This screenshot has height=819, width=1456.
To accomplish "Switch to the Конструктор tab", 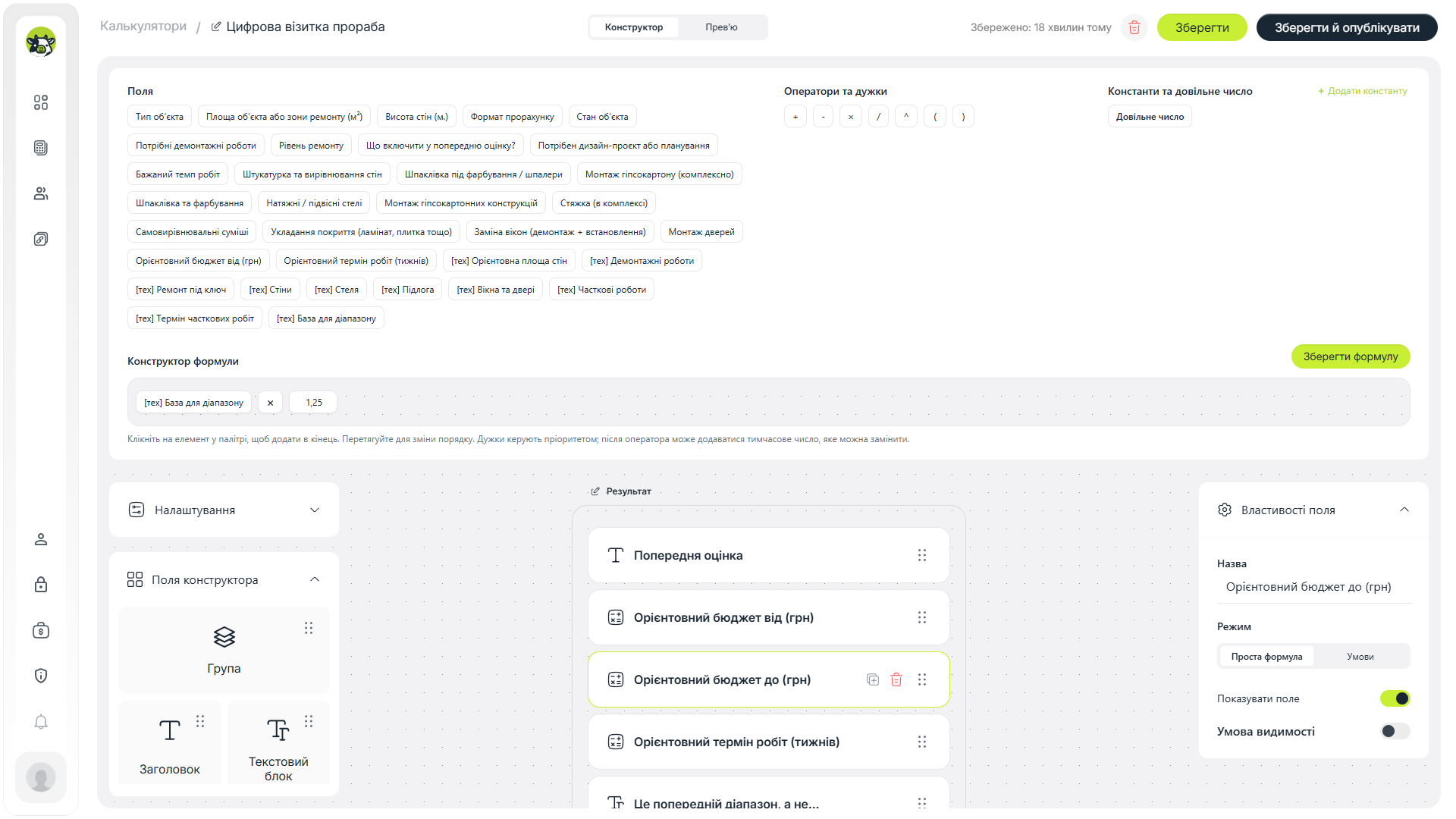I will click(634, 27).
